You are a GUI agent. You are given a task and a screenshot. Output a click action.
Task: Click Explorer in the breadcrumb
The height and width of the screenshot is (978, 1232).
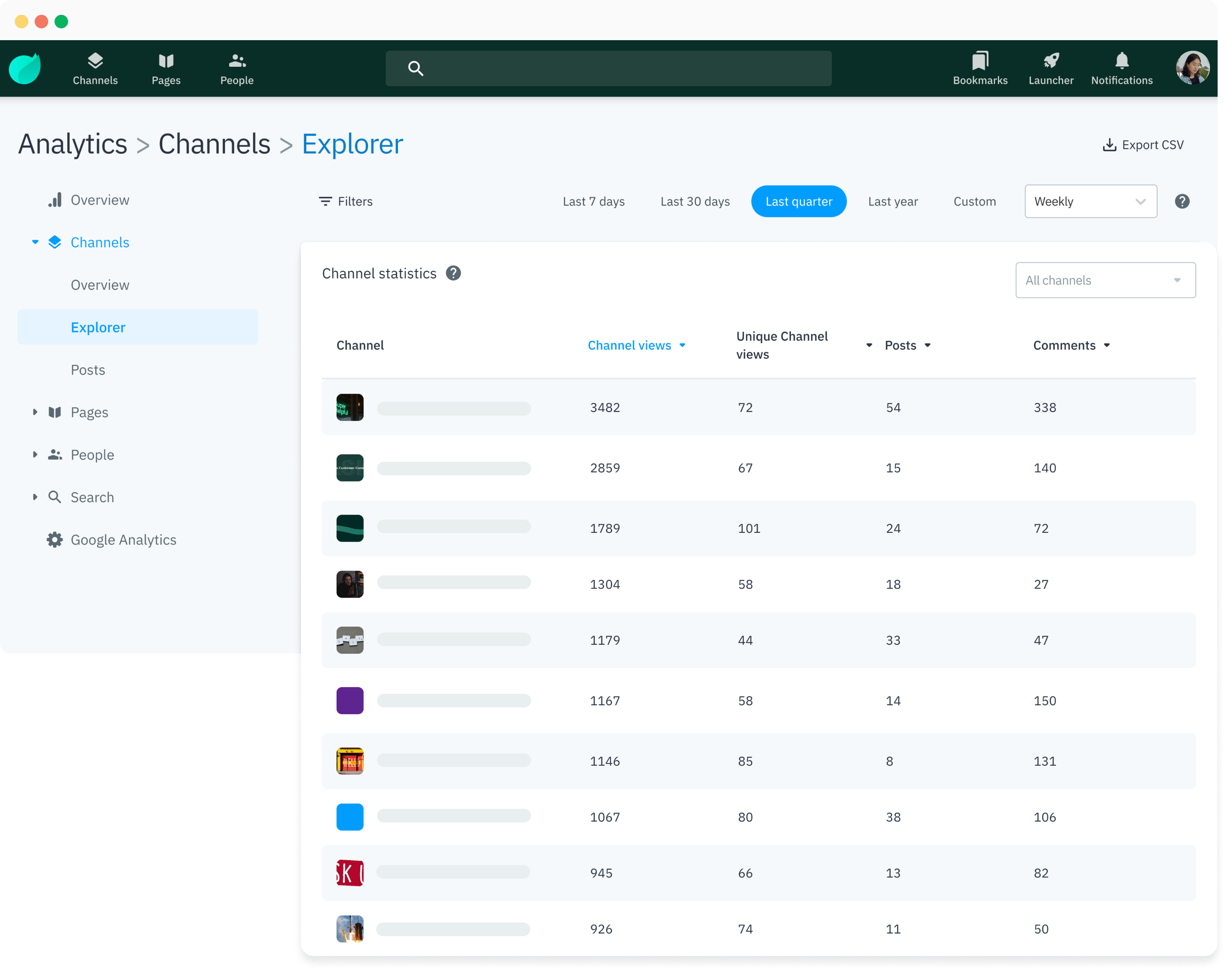tap(352, 143)
